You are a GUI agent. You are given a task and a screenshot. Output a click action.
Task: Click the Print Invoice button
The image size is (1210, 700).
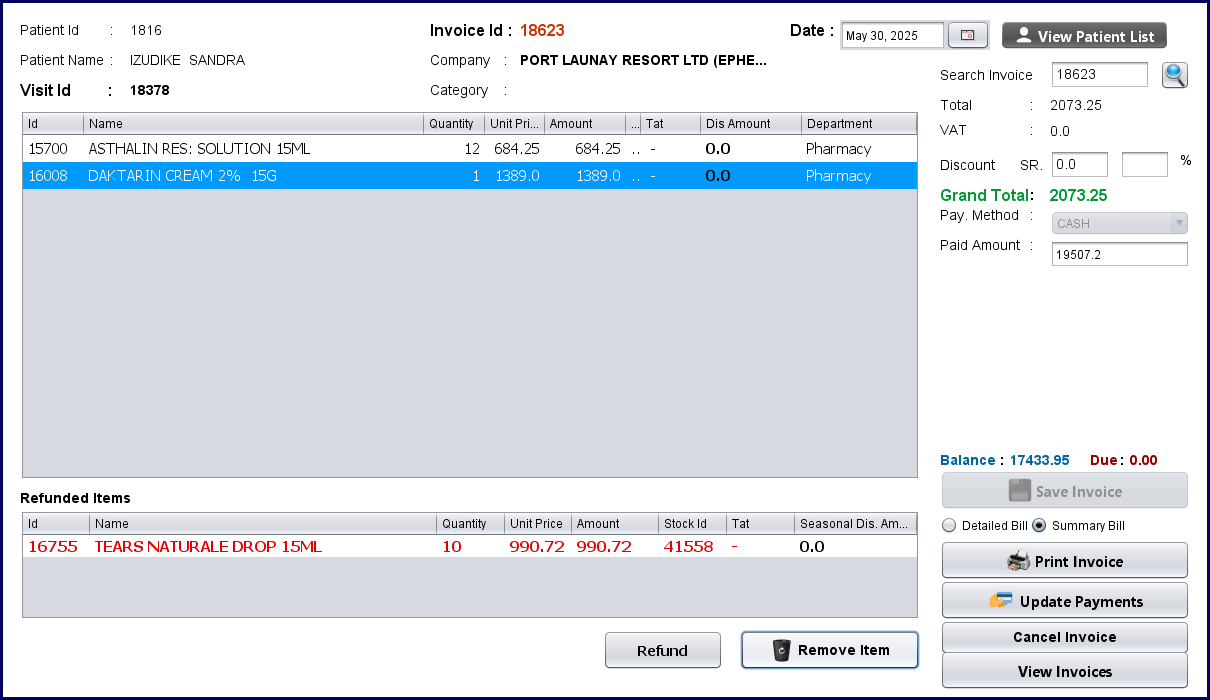tap(1064, 561)
